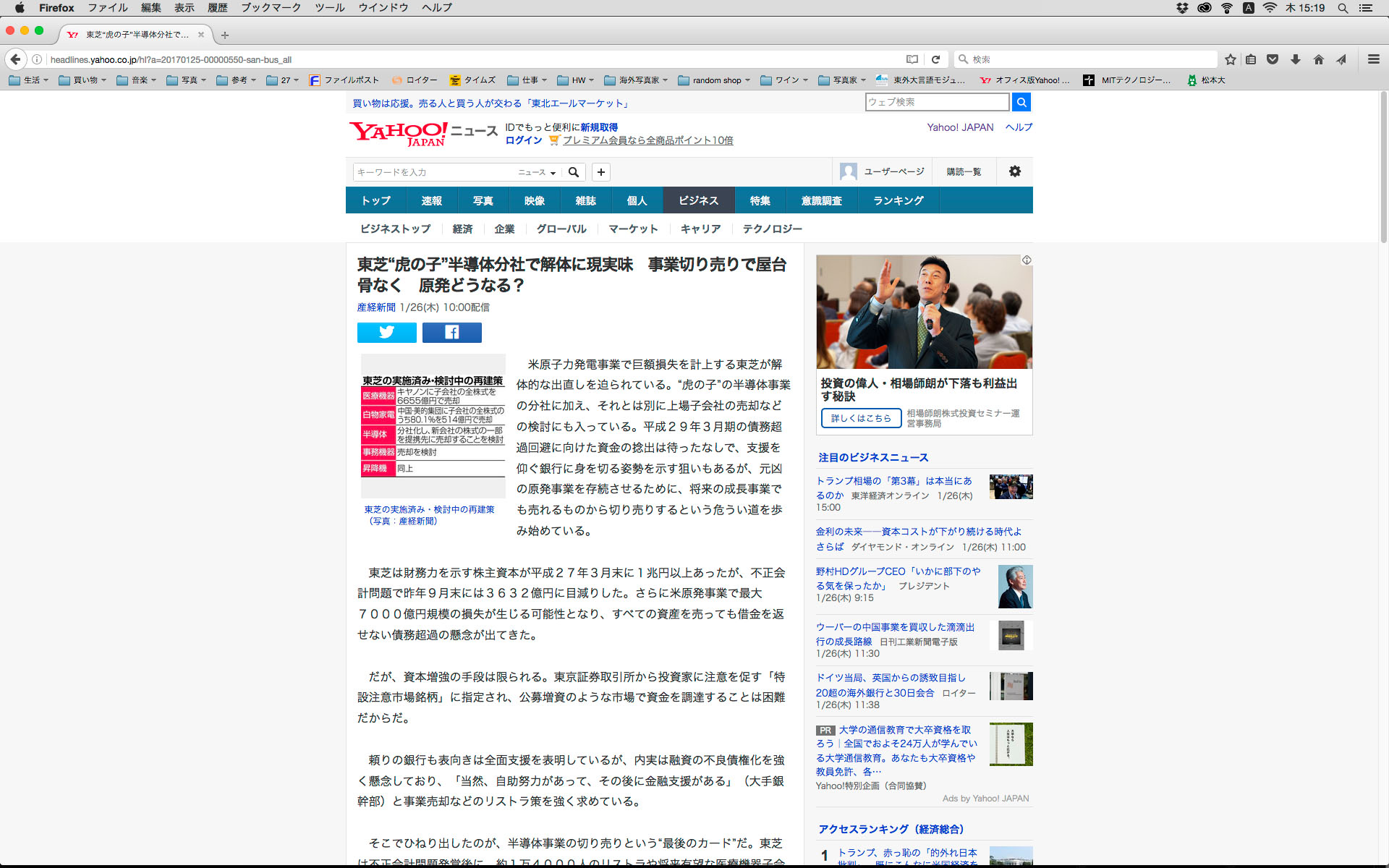Click the ログイン link
The height and width of the screenshot is (868, 1389).
coord(523,140)
